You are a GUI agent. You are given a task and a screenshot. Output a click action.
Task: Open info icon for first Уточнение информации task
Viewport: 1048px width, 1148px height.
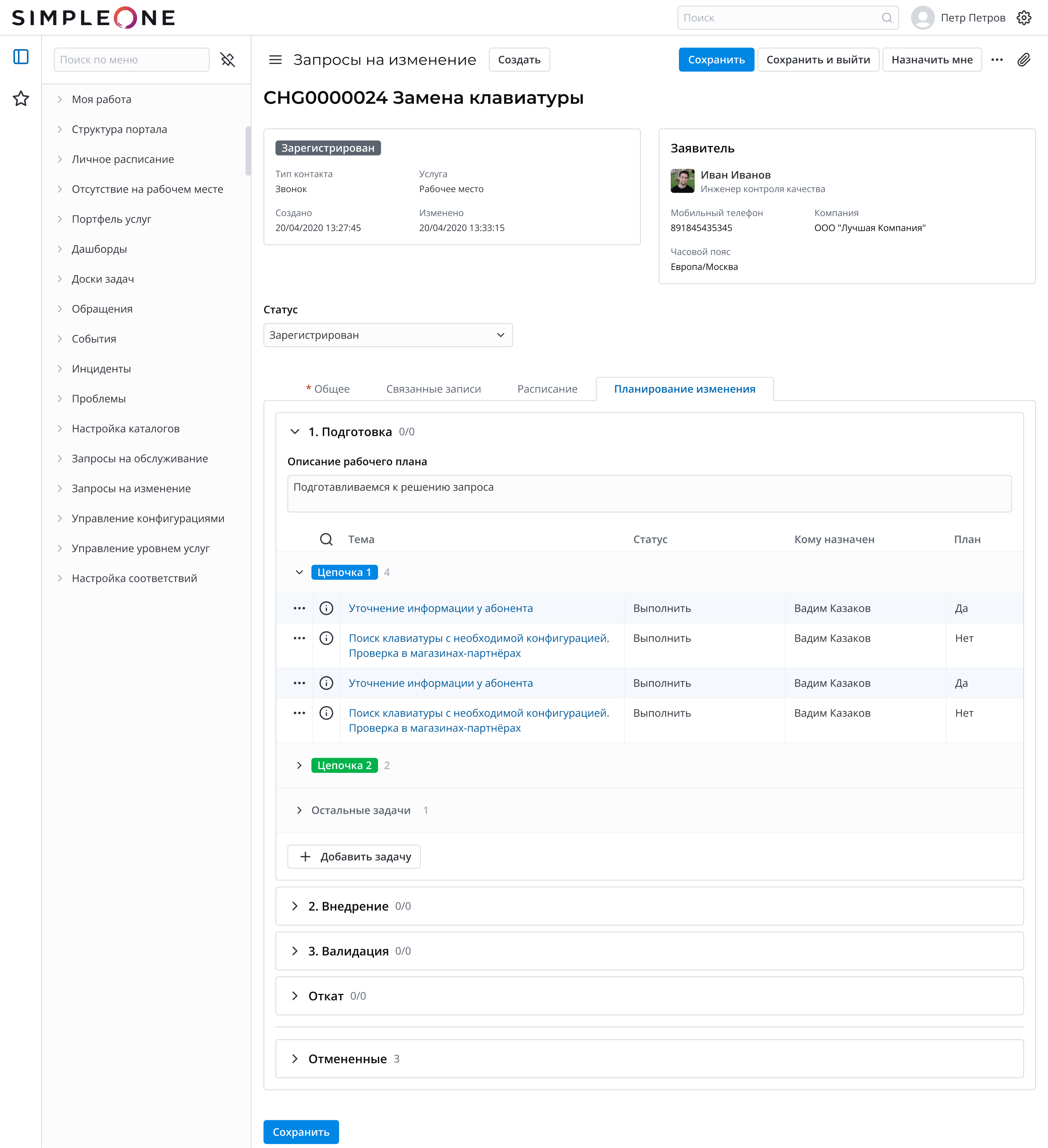pyautogui.click(x=326, y=608)
